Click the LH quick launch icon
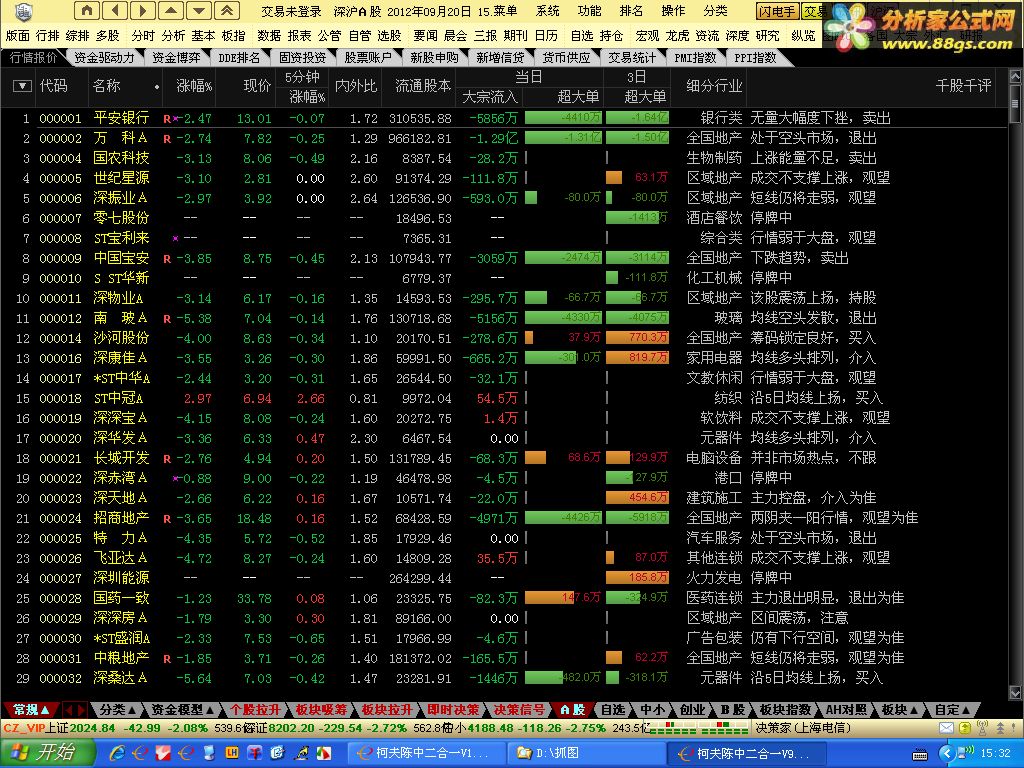This screenshot has height=768, width=1024. click(231, 753)
